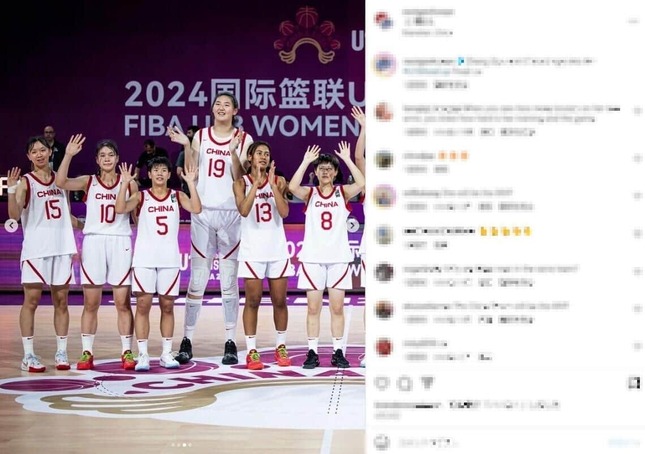Viewport: 645px width, 454px height.
Task: Click the basketball team photo
Action: tap(182, 227)
